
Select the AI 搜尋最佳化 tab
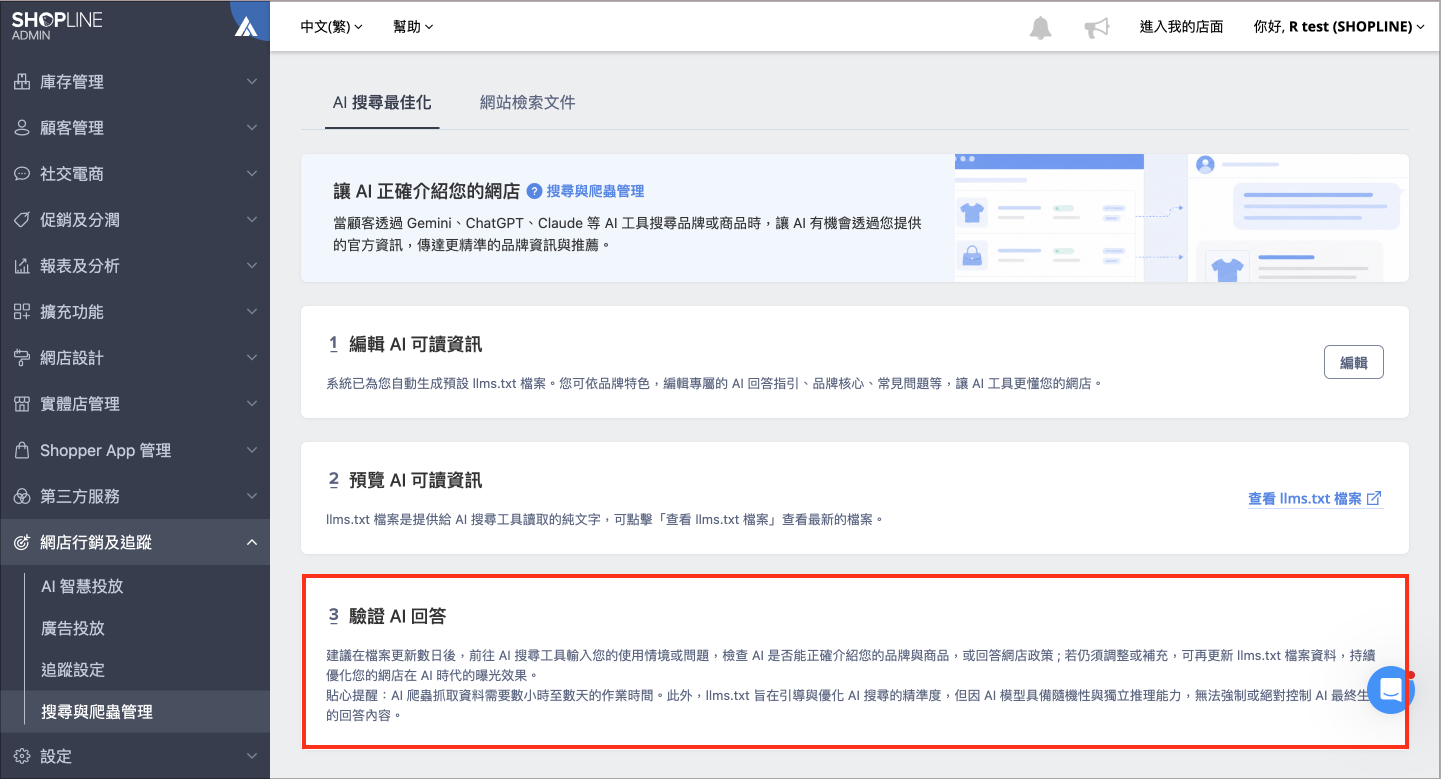point(382,102)
